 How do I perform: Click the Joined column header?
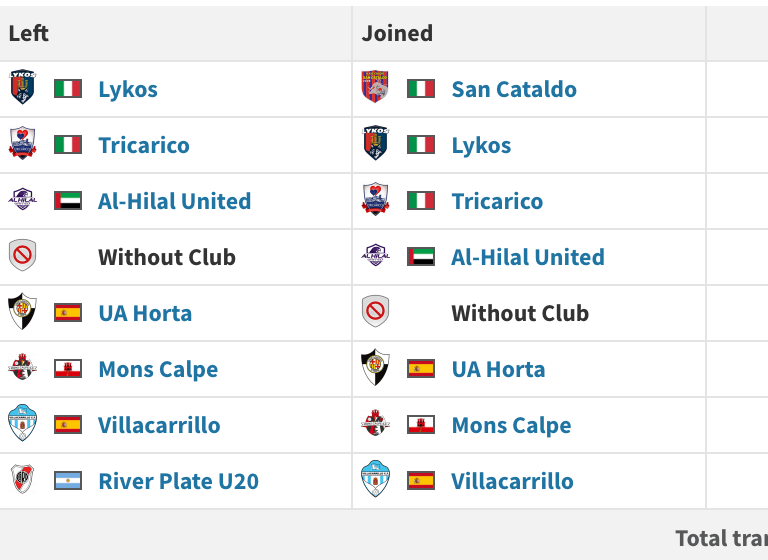click(397, 33)
